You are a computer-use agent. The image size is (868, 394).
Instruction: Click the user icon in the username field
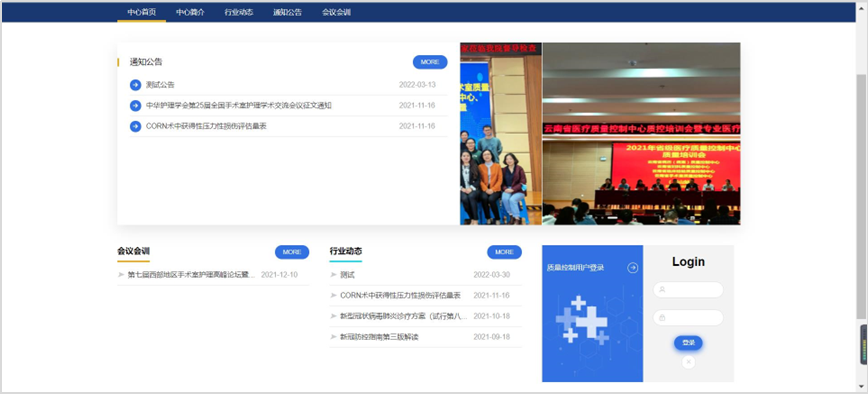click(x=662, y=289)
